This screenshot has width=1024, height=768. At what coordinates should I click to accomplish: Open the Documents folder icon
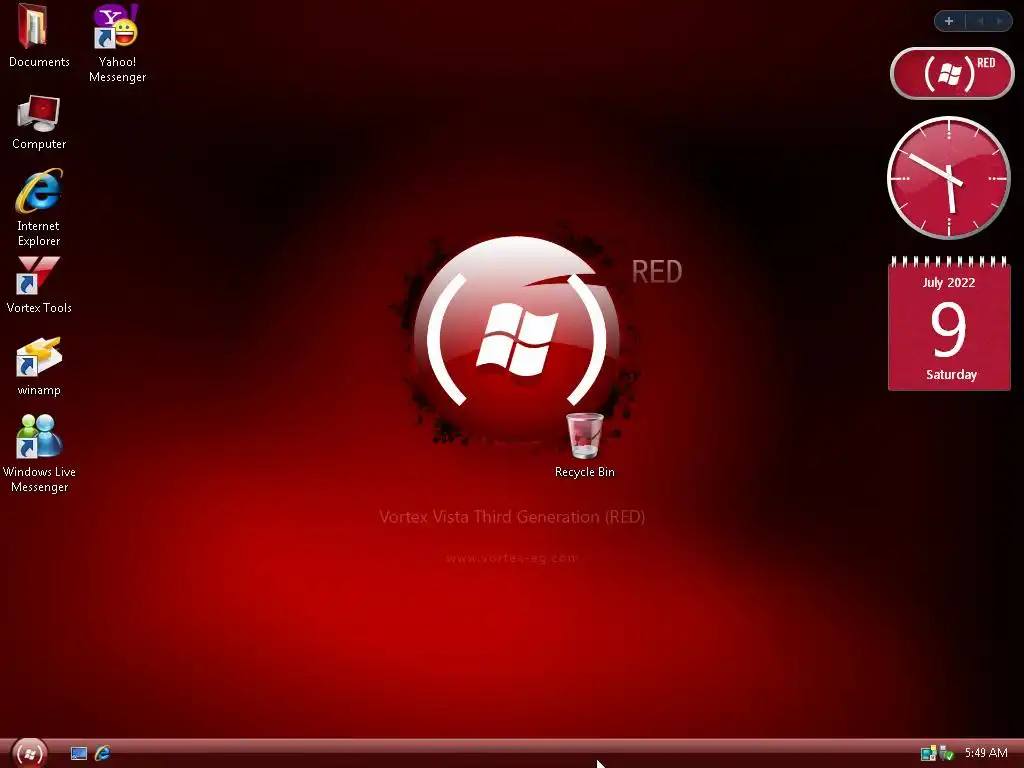39,36
